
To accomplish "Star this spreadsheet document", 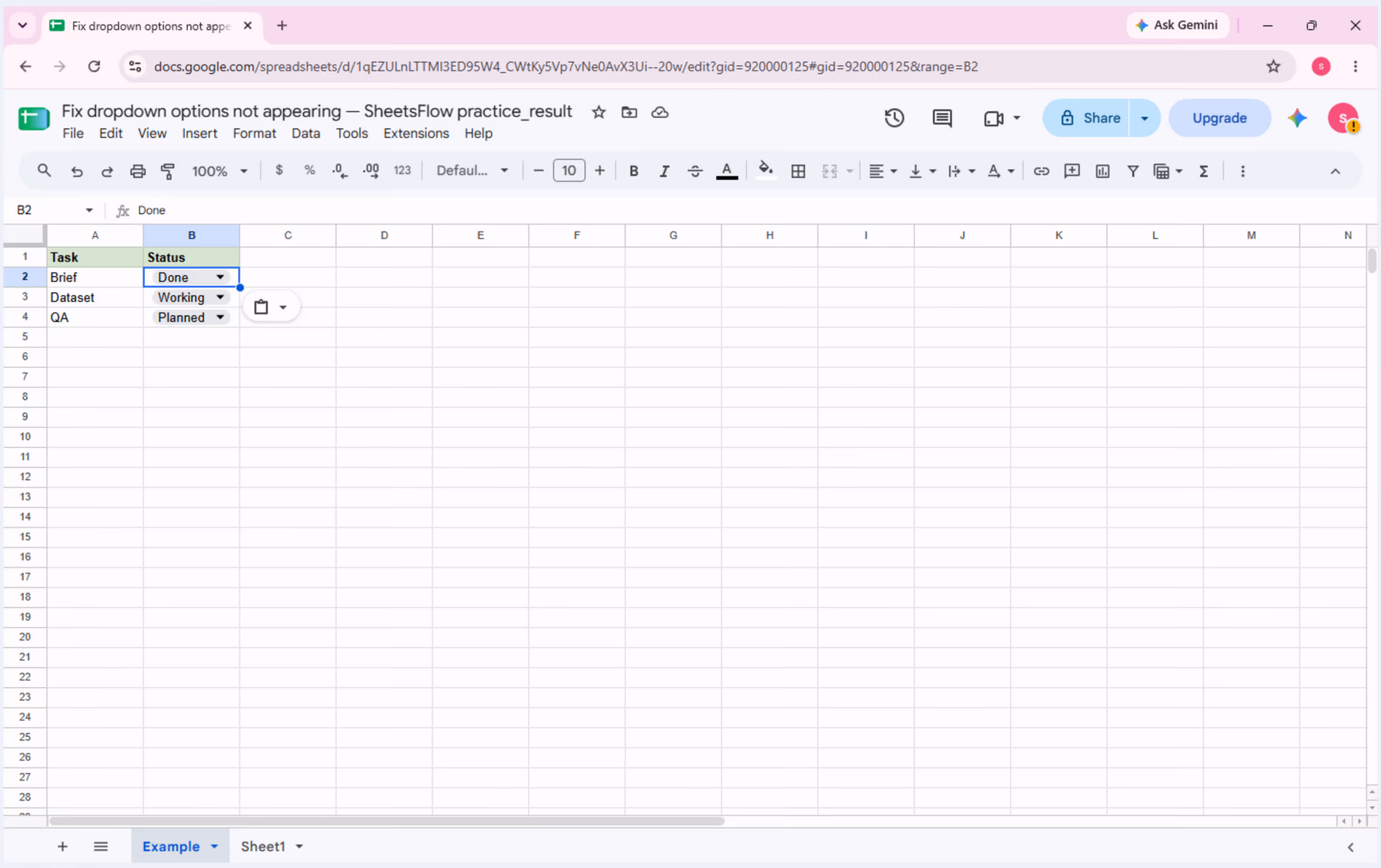I will tap(599, 112).
